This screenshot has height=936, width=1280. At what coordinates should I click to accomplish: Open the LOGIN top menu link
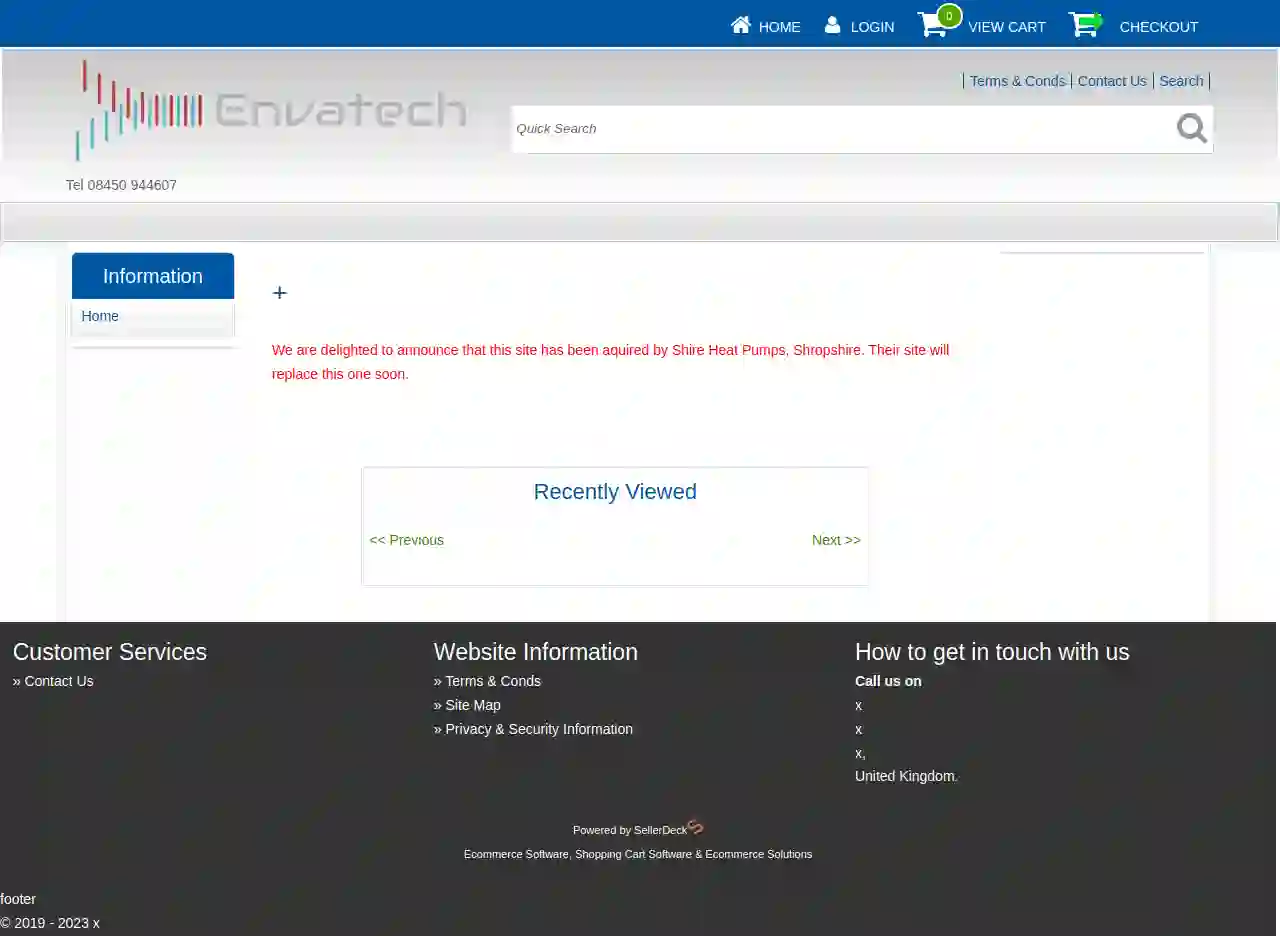(872, 27)
